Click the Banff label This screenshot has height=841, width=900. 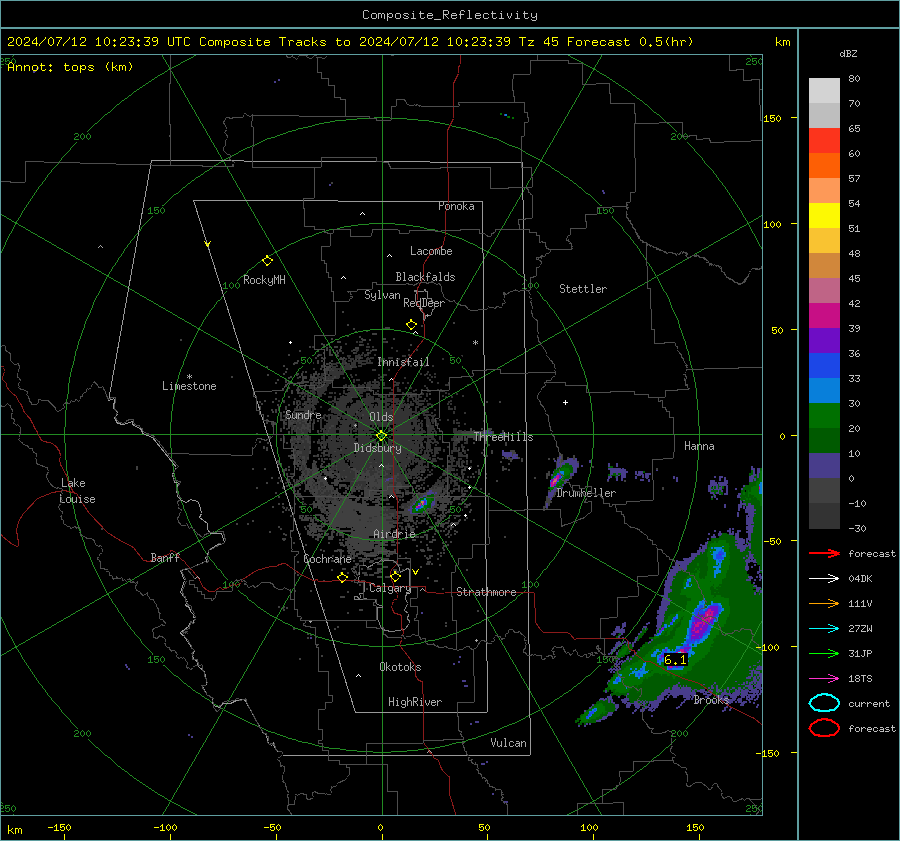tap(165, 558)
